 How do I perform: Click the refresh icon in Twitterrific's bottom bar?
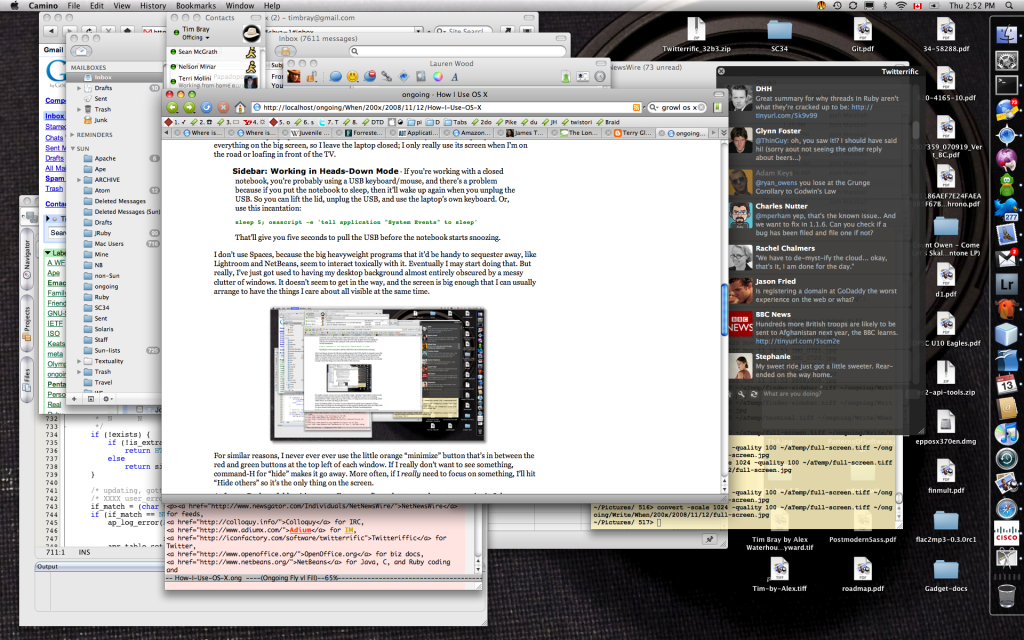click(754, 394)
